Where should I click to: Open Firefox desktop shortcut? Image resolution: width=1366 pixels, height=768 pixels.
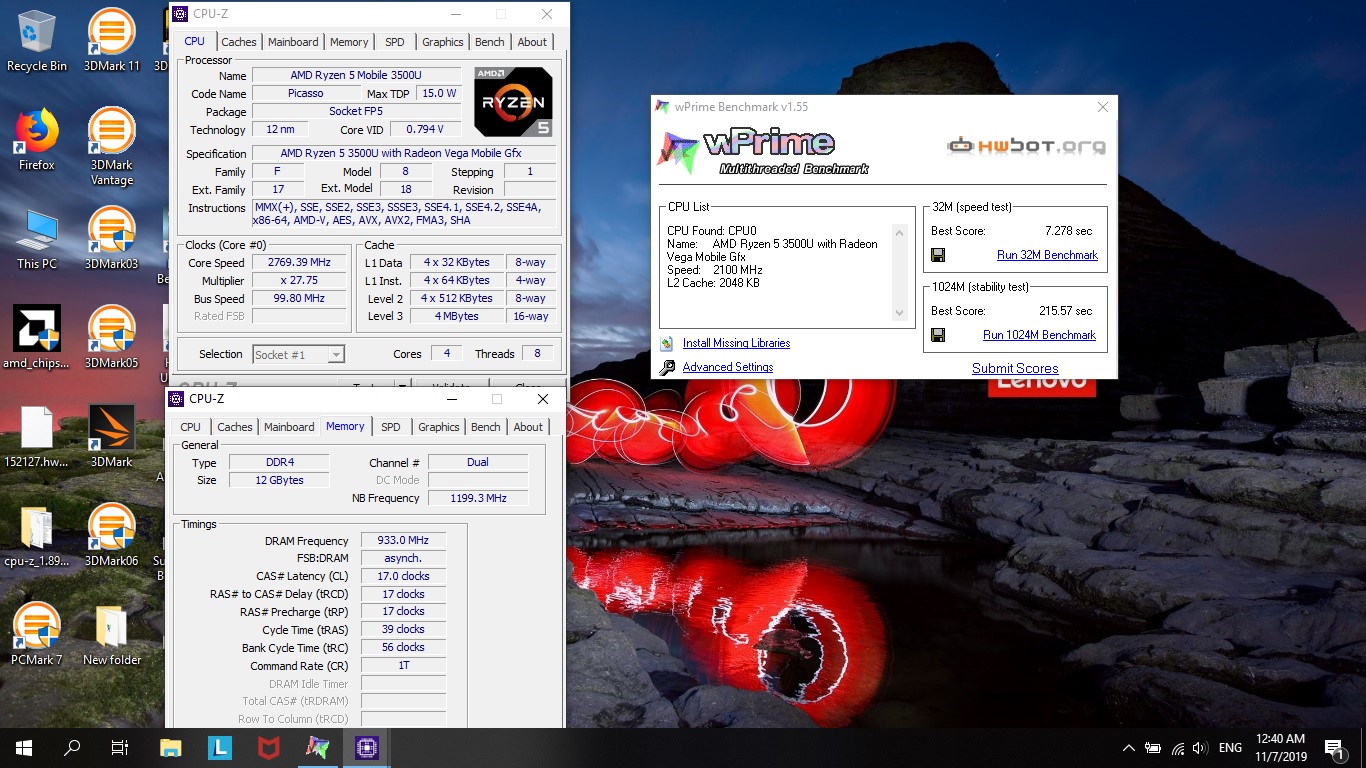tap(37, 139)
